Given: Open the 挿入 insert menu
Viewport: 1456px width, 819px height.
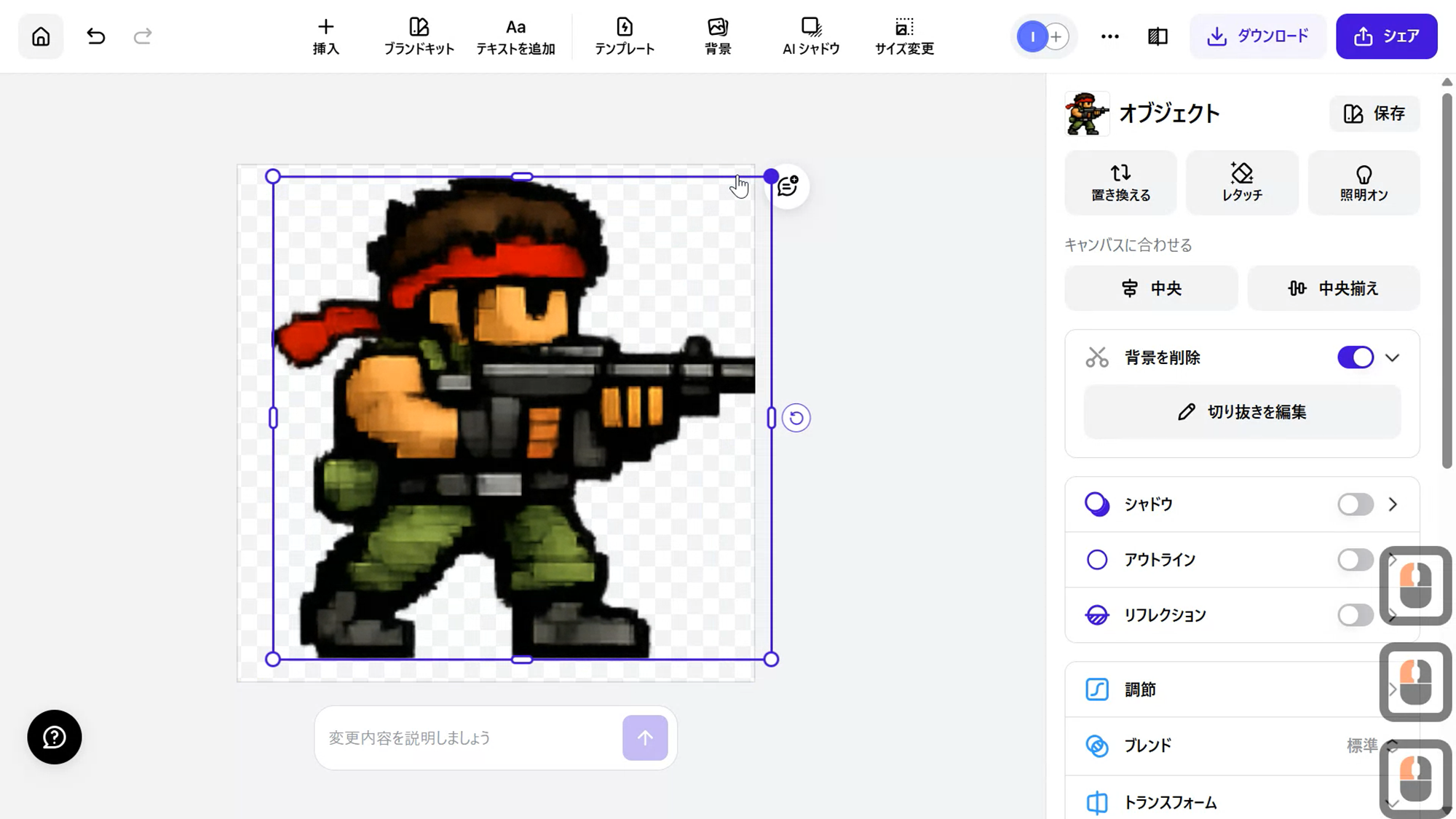Looking at the screenshot, I should coord(325,36).
